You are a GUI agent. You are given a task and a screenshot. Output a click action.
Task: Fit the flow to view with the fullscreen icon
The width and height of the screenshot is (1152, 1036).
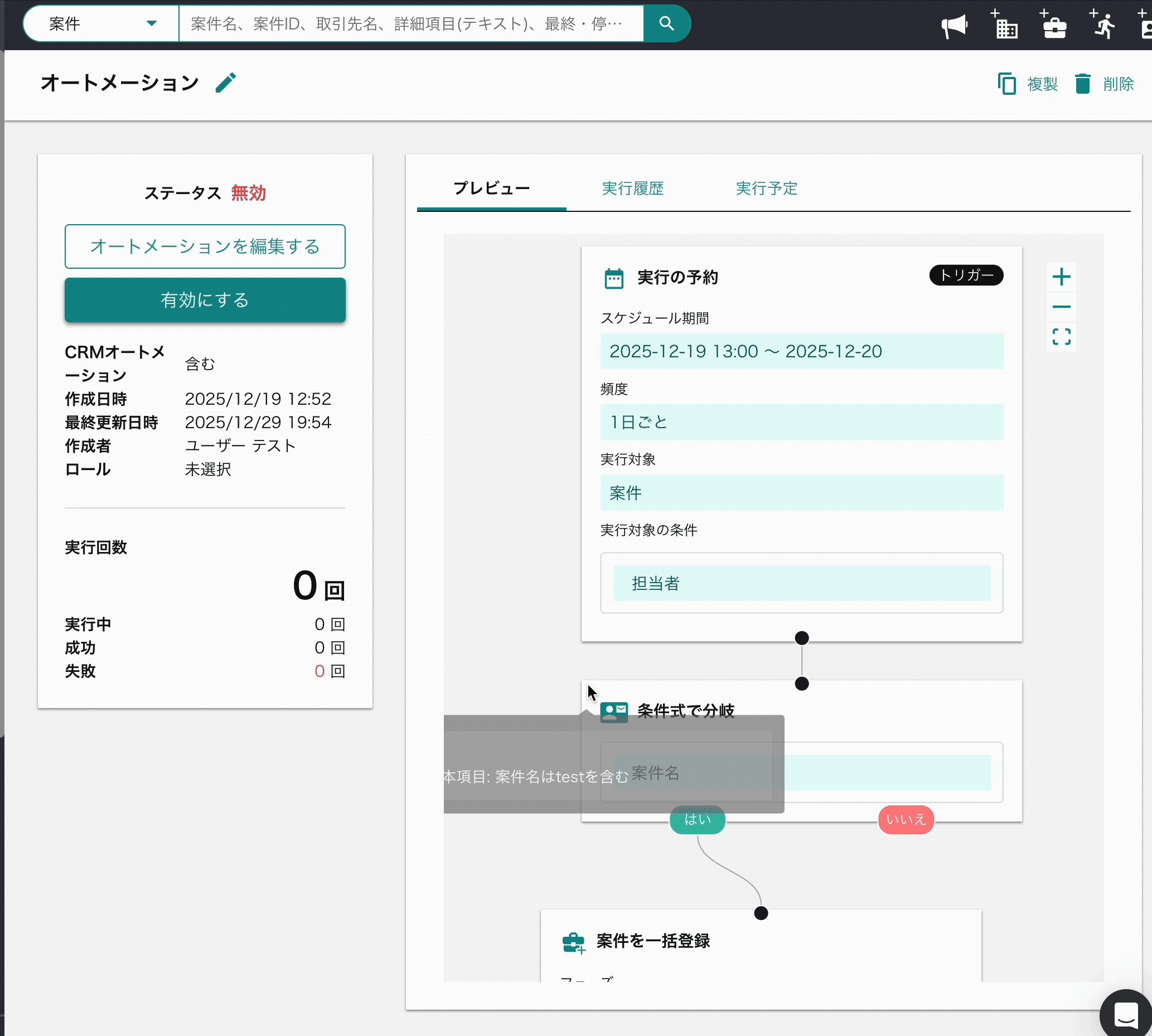pyautogui.click(x=1061, y=337)
